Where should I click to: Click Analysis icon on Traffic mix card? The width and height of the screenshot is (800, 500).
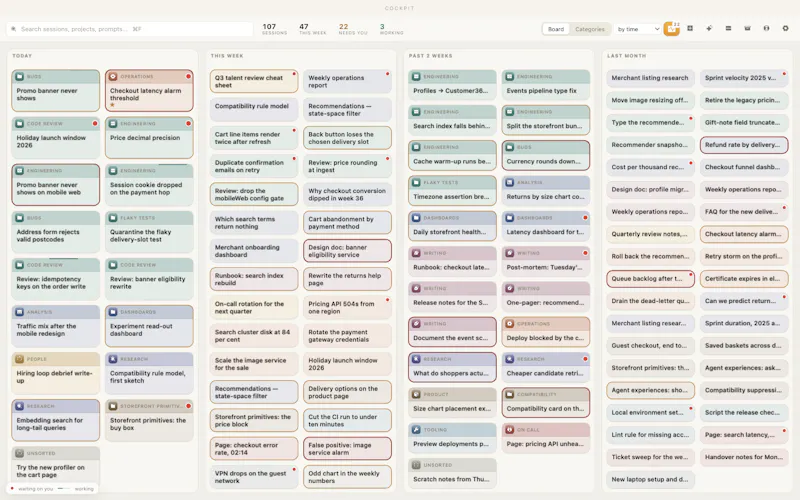[x=19, y=312]
